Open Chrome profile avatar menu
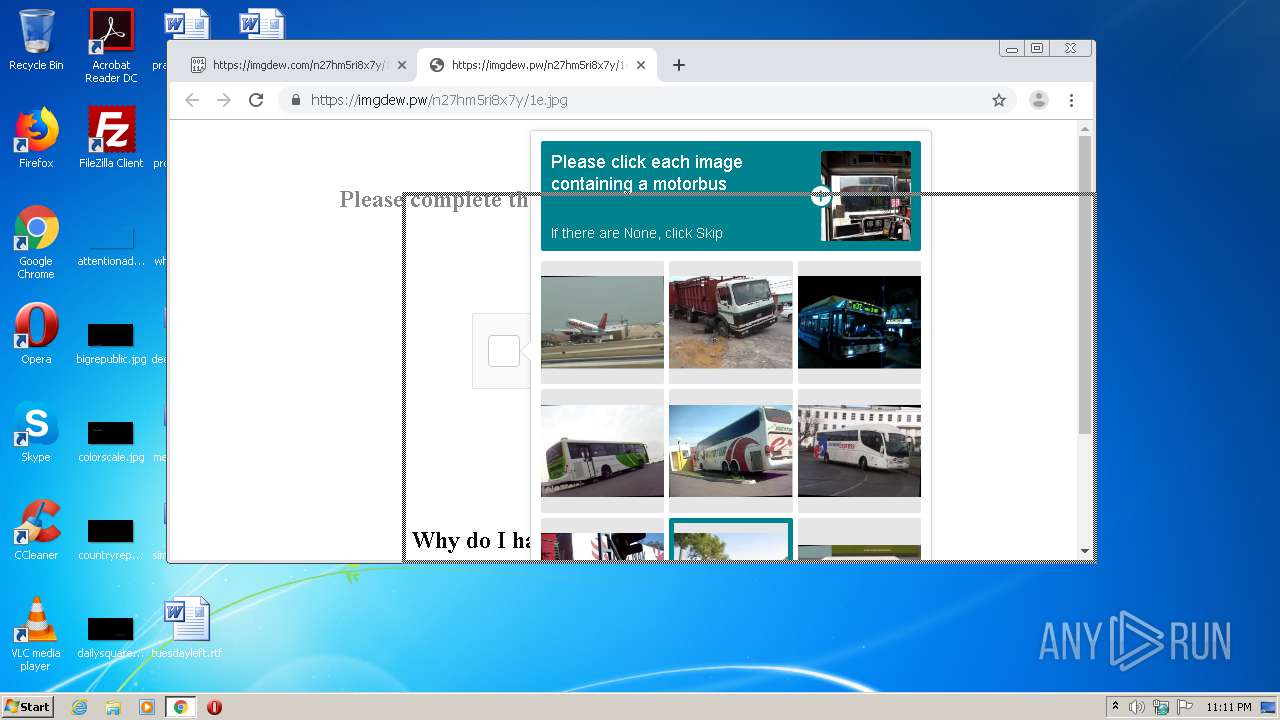The image size is (1280, 720). click(1039, 100)
